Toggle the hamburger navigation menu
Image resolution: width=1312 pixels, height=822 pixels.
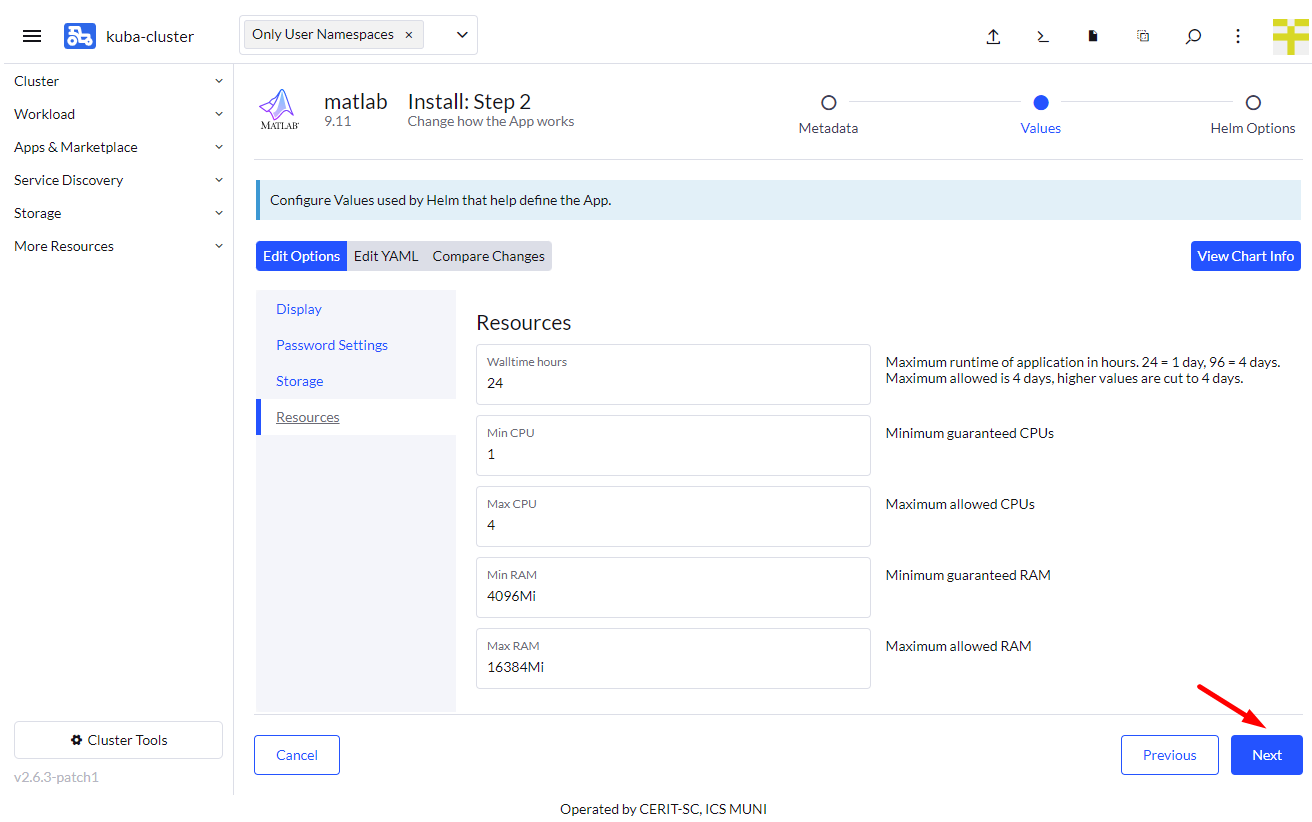[31, 35]
